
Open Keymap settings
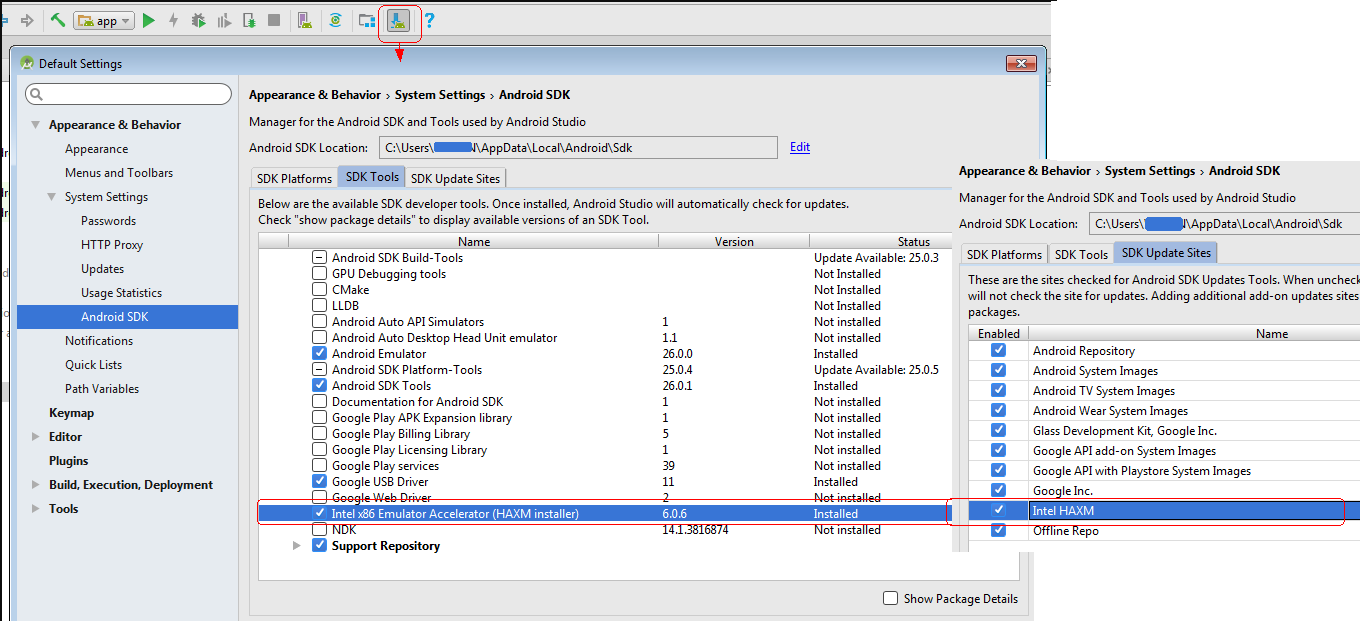71,413
